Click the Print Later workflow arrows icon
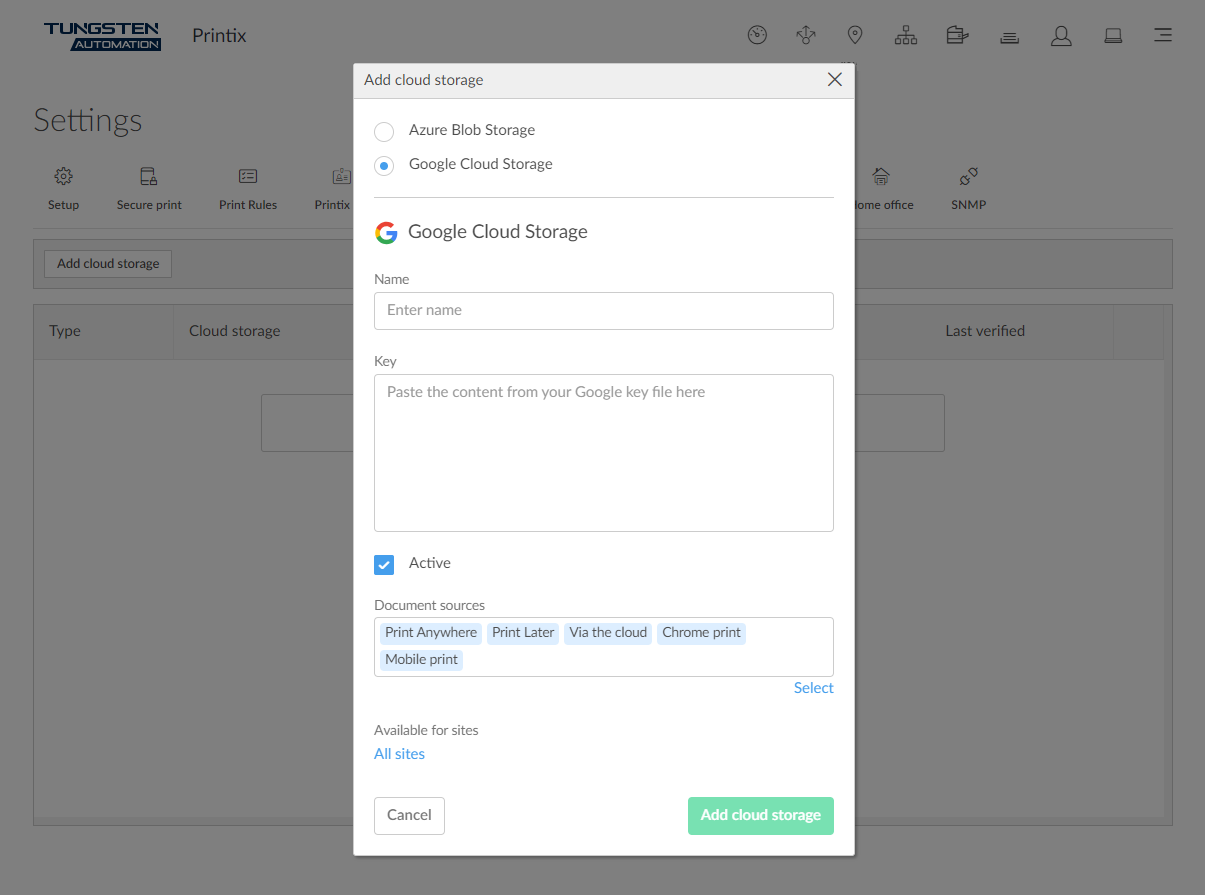This screenshot has height=895, width=1205. pos(806,35)
